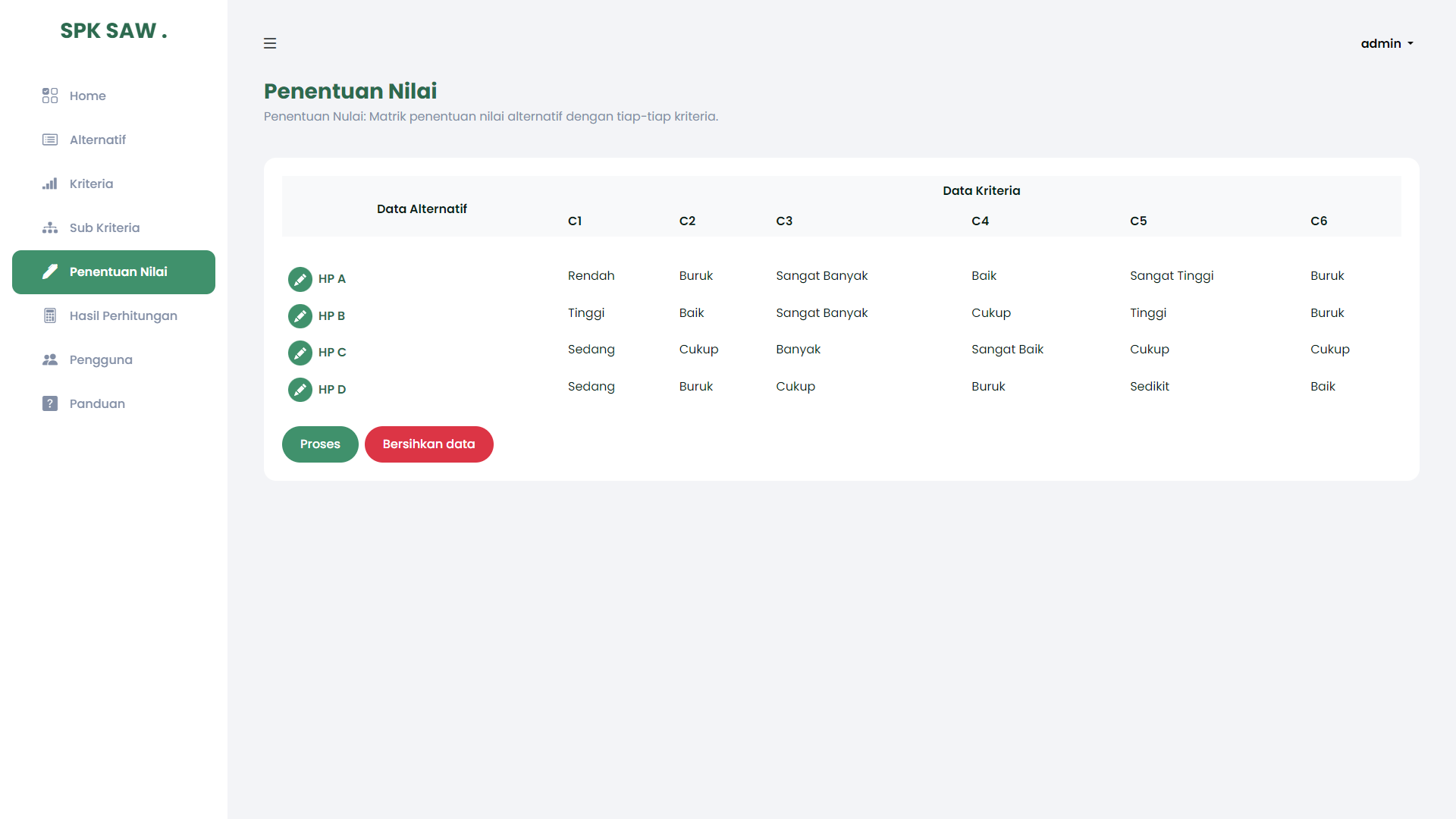Open Hasil Perhitungan page

point(114,315)
